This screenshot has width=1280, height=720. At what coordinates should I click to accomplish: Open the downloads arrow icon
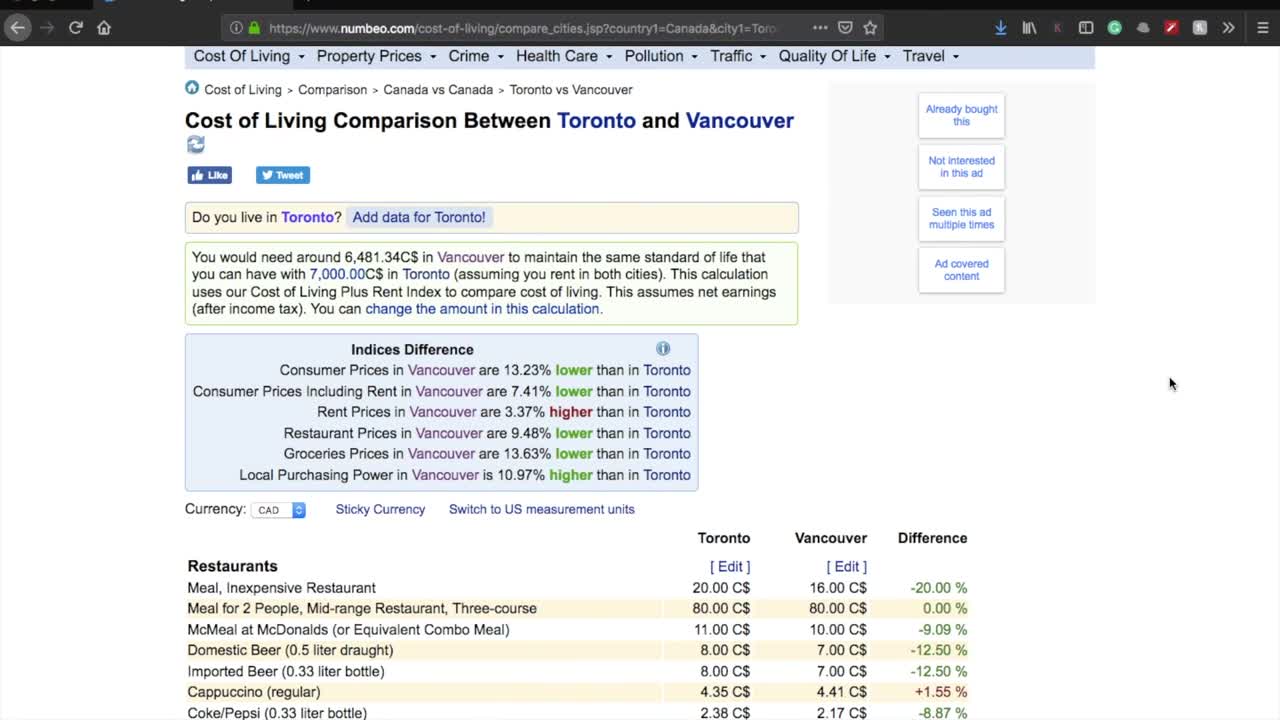pos(1000,28)
